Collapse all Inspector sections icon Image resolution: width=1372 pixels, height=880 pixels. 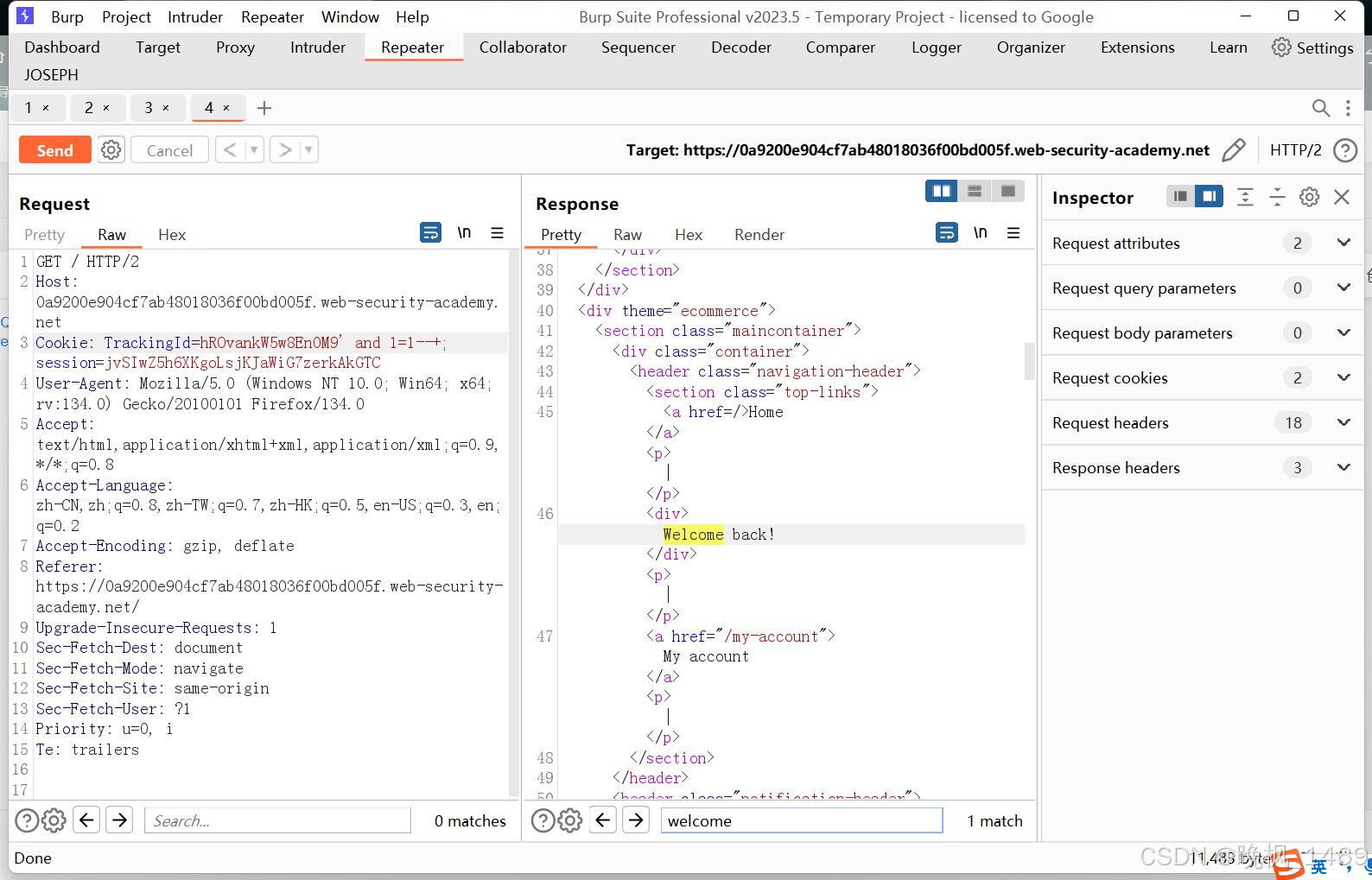(1277, 197)
